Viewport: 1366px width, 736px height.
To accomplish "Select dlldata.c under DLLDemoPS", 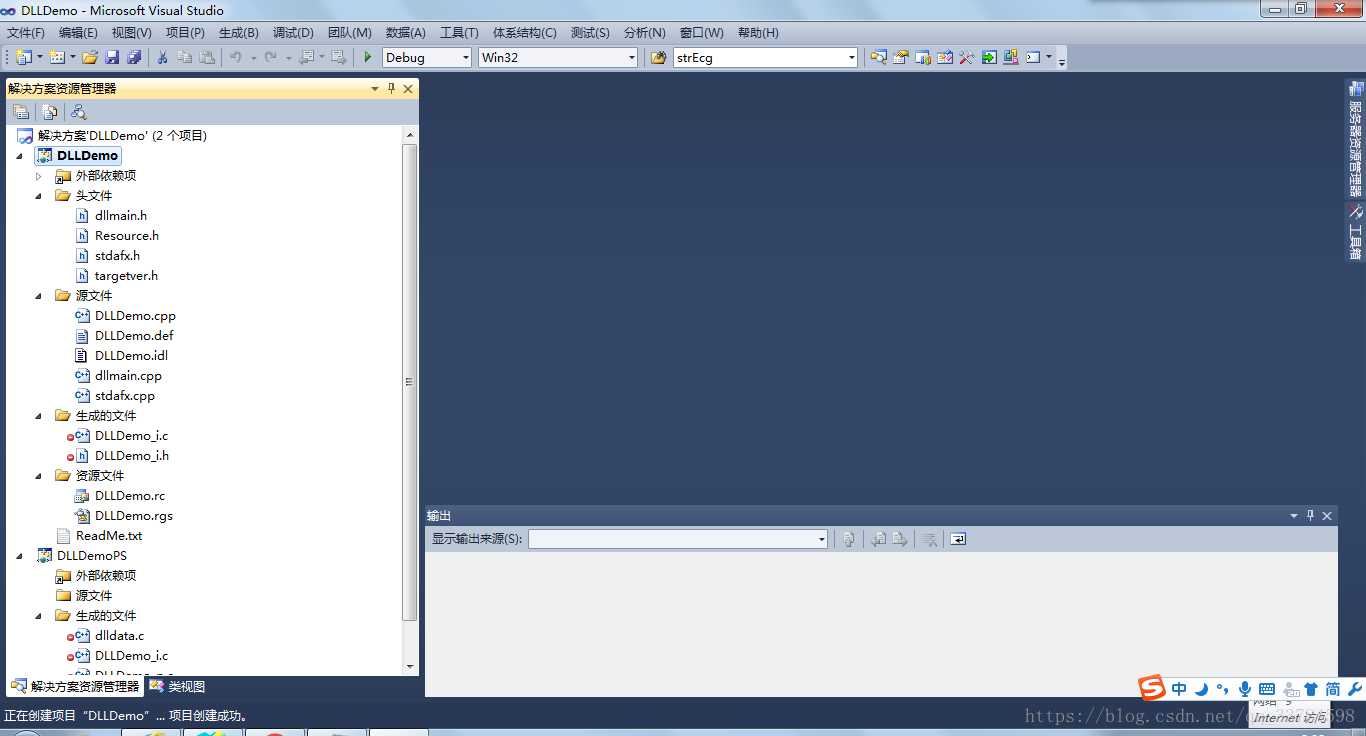I will pyautogui.click(x=119, y=636).
